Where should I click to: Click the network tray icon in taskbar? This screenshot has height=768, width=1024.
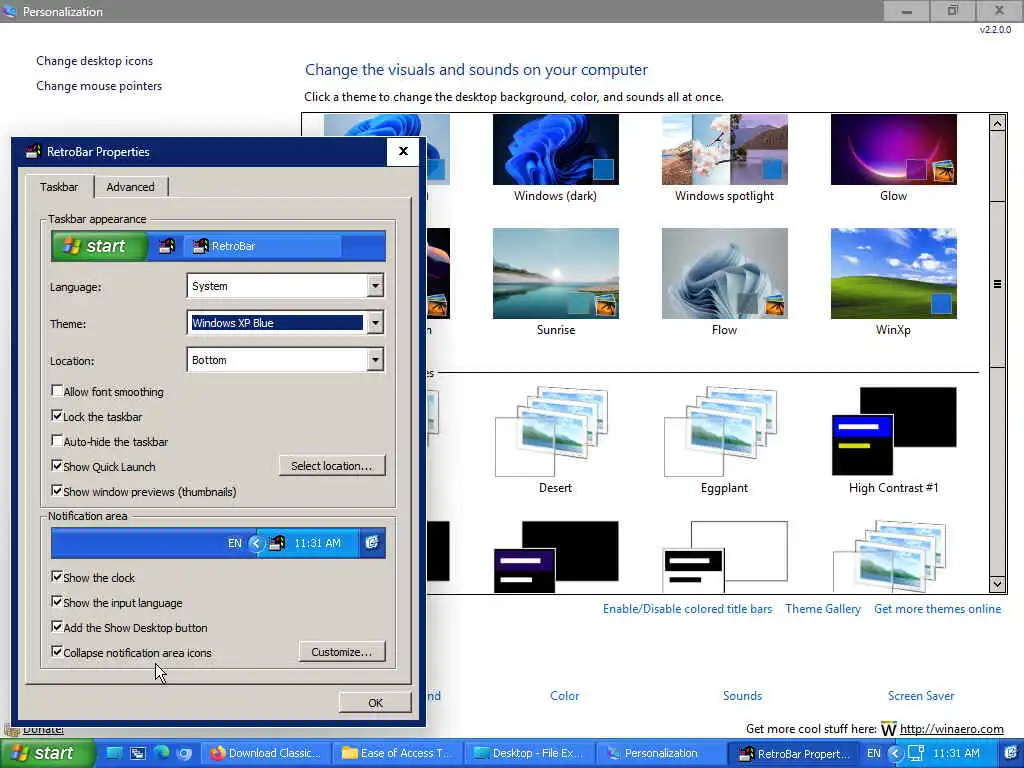916,754
